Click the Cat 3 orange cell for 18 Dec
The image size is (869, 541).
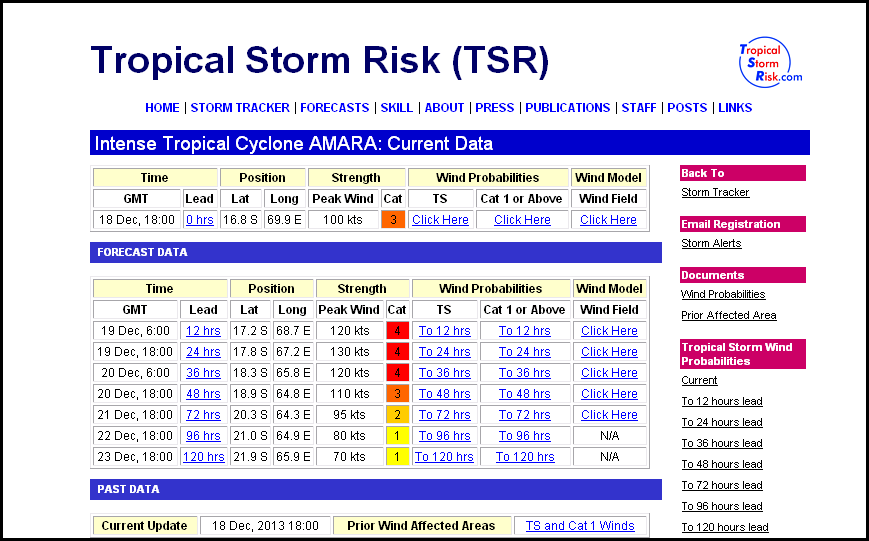pos(393,220)
